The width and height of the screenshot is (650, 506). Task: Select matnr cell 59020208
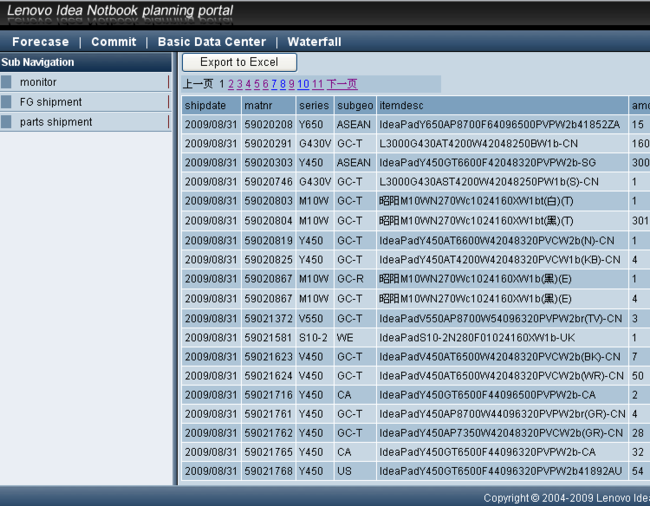pos(269,124)
